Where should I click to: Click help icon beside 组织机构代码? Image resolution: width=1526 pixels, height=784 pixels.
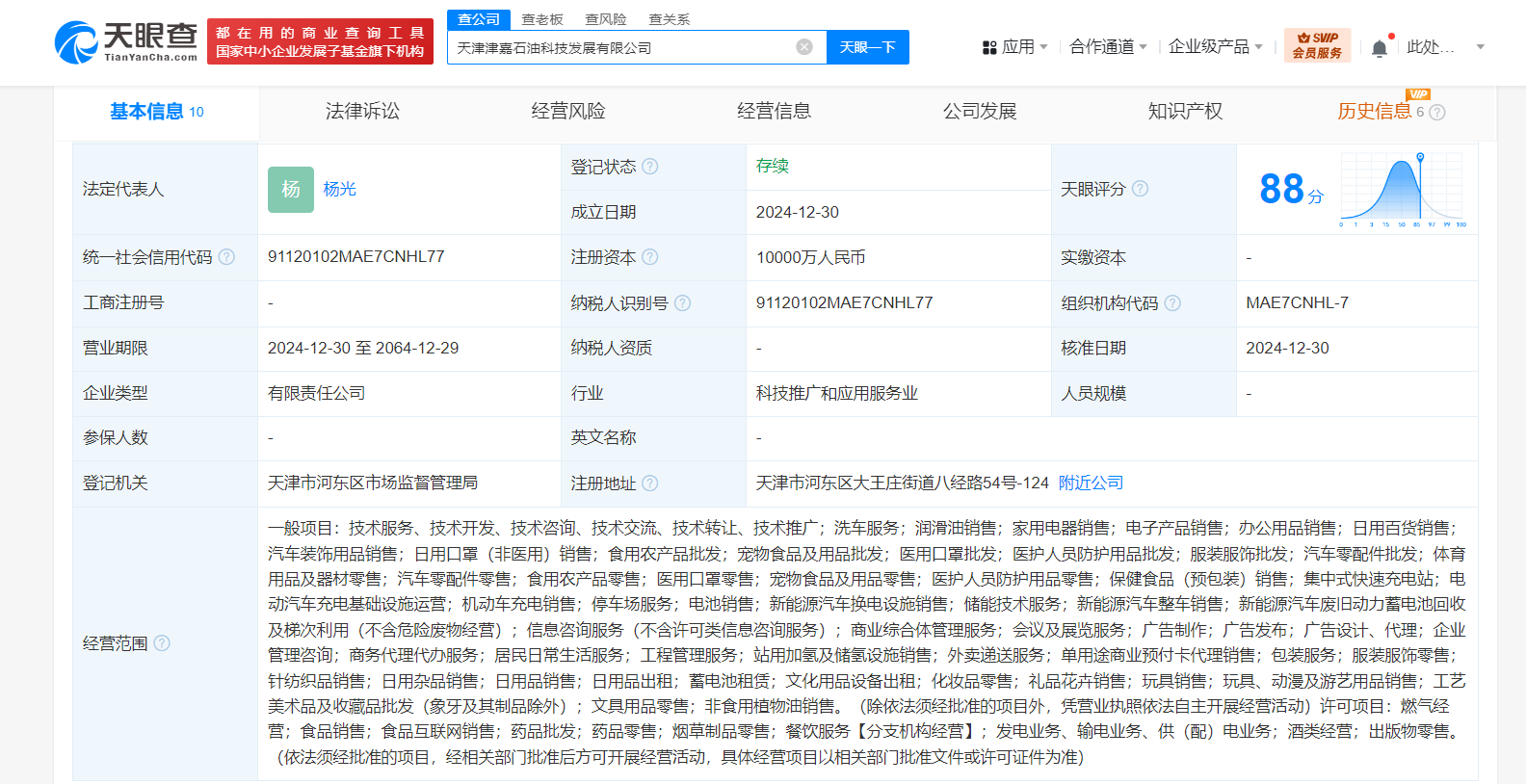click(1172, 303)
